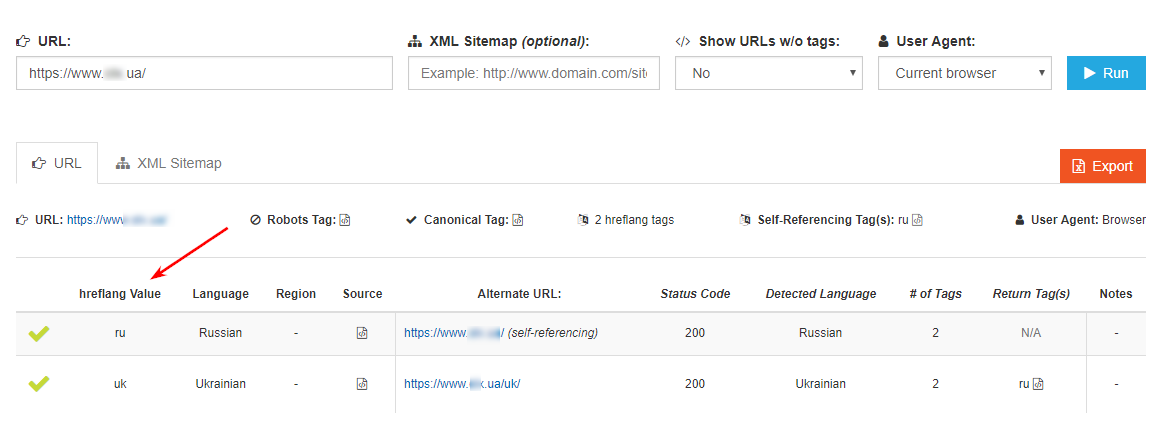Focus the URL input field

tap(204, 73)
